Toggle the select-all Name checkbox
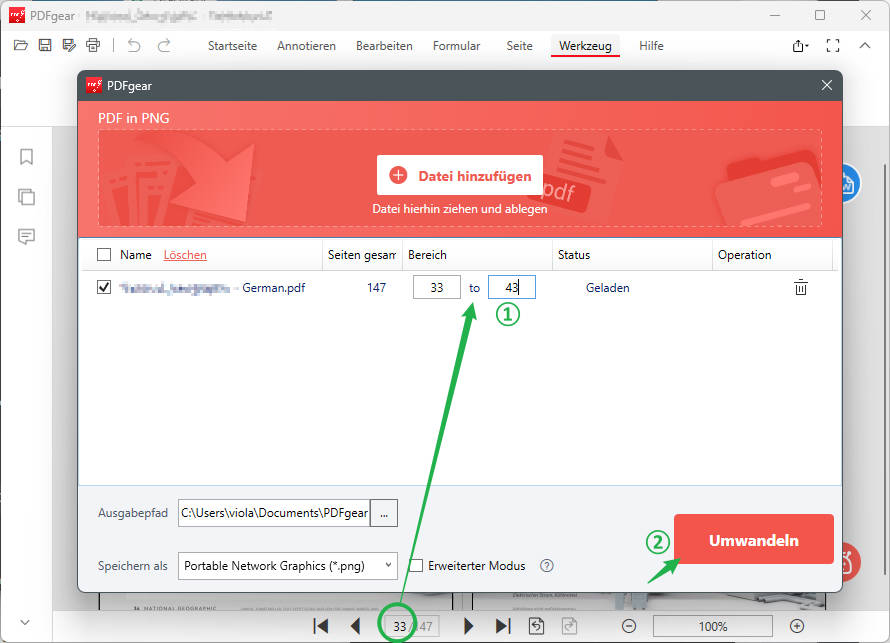 [x=104, y=255]
